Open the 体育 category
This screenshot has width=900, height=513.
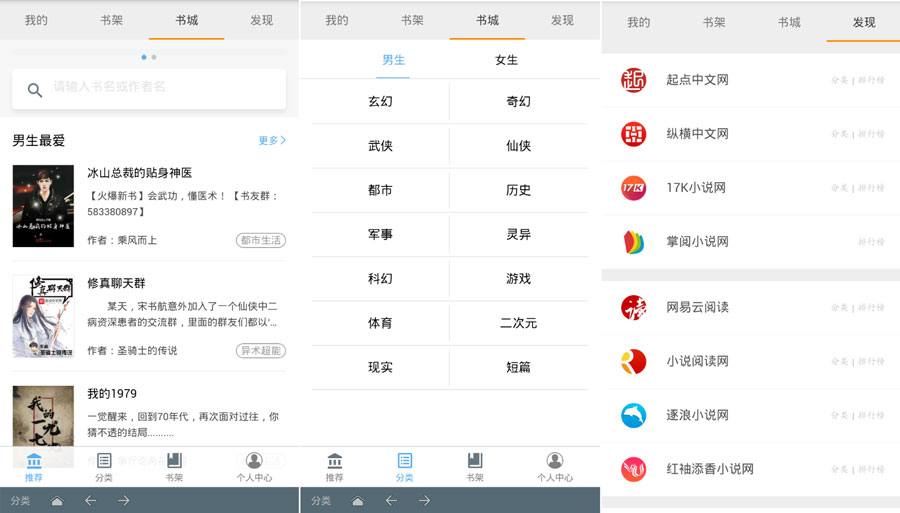[380, 322]
